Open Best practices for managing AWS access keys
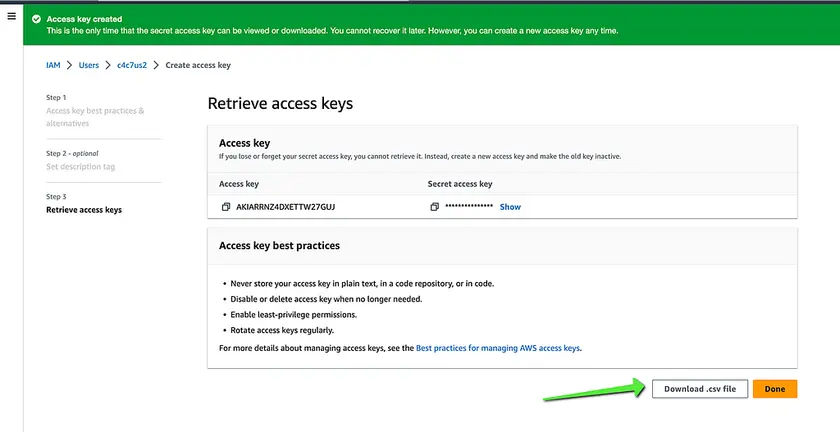Screen dimensions: 840x432 pyautogui.click(x=498, y=348)
